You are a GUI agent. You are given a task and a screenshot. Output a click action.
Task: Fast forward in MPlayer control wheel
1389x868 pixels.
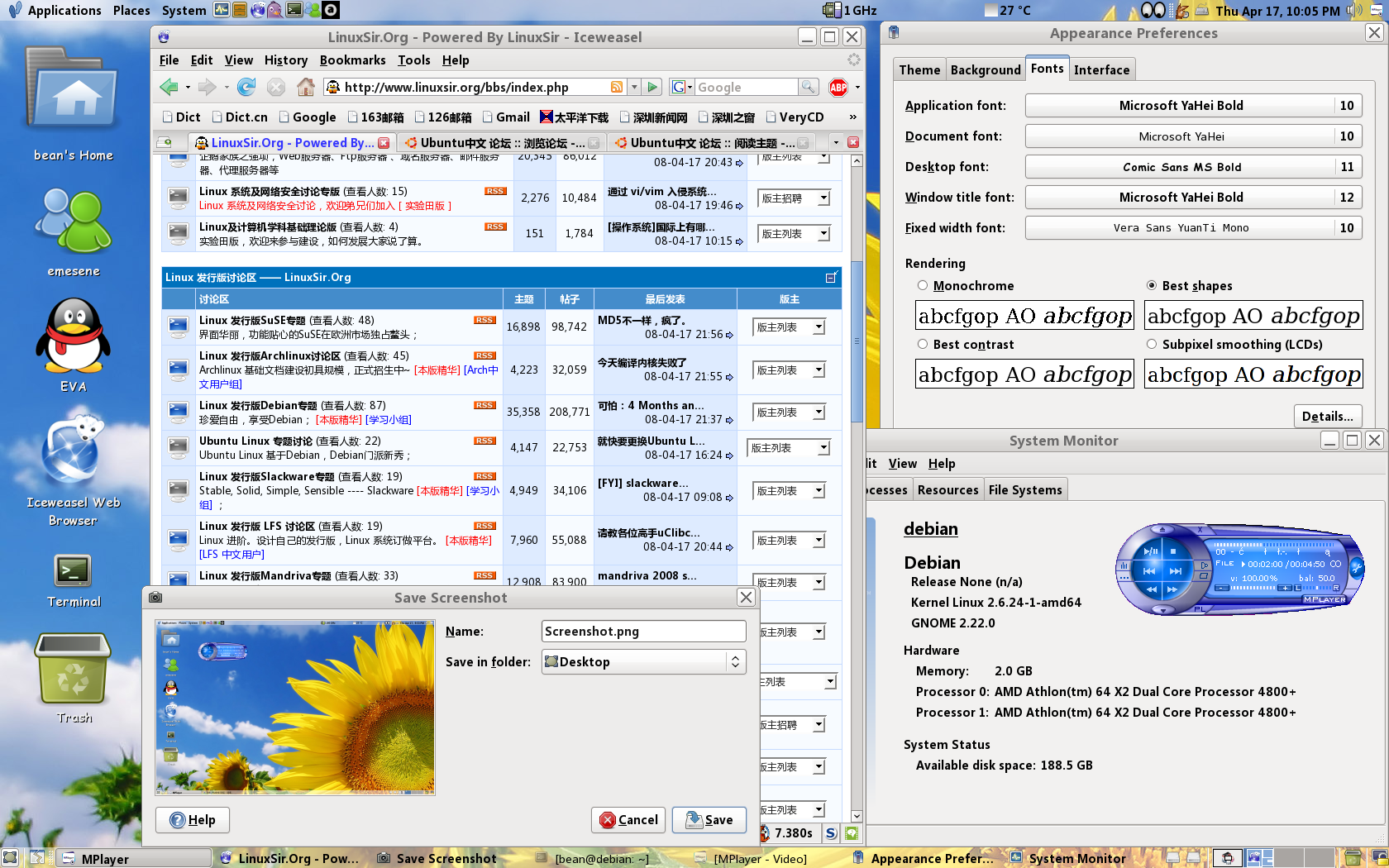pyautogui.click(x=1172, y=589)
